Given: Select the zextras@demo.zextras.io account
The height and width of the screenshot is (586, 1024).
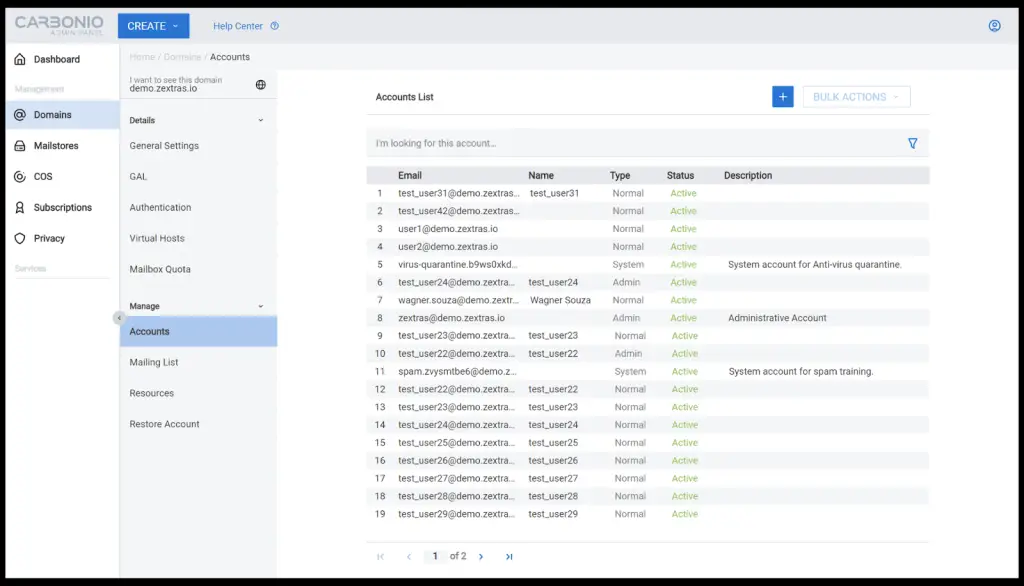Looking at the screenshot, I should (648, 318).
